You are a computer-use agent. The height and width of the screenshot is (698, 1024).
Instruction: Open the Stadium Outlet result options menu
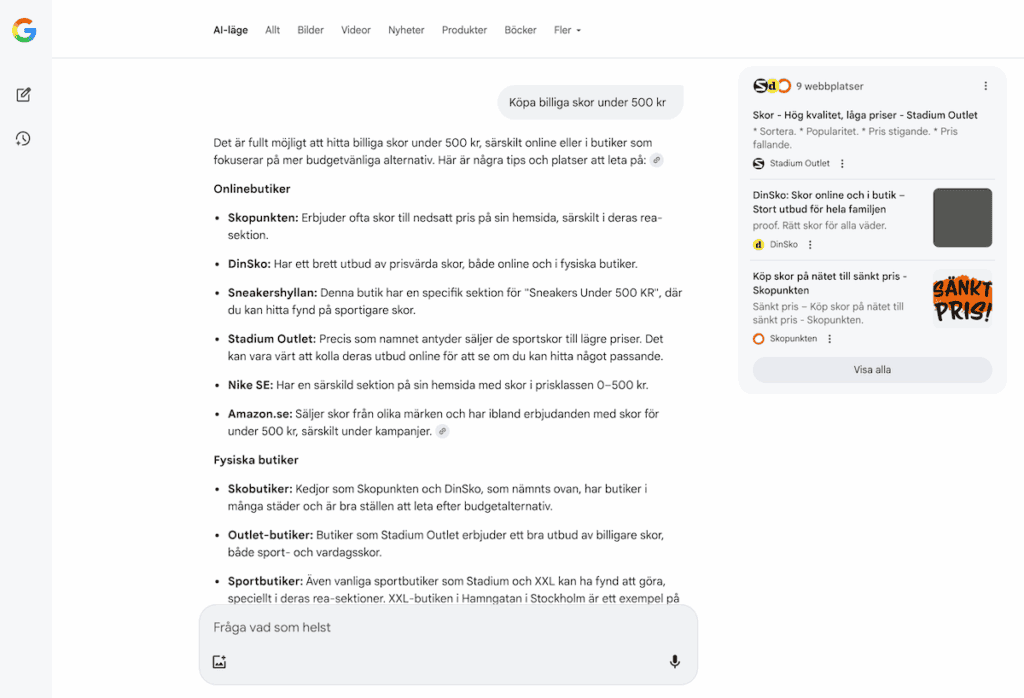tap(842, 164)
